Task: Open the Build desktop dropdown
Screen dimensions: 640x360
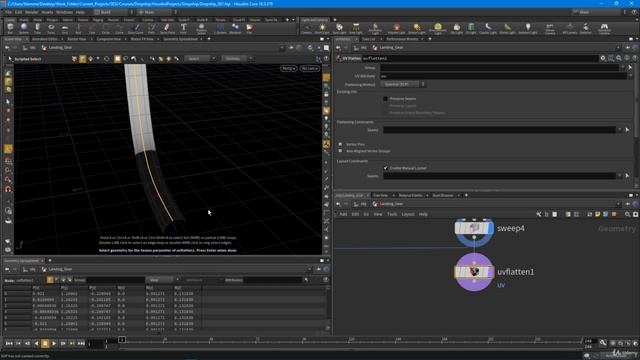Action: click(114, 12)
